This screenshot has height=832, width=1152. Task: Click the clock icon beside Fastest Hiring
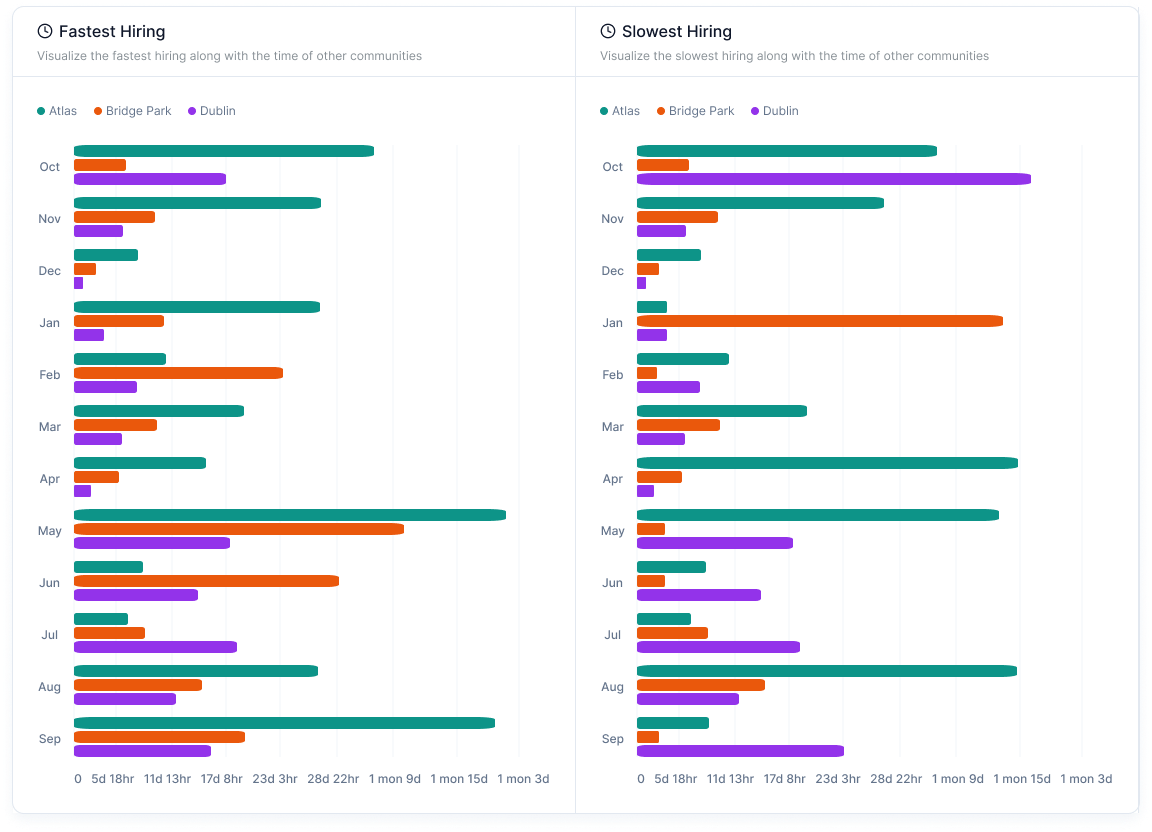[x=45, y=32]
